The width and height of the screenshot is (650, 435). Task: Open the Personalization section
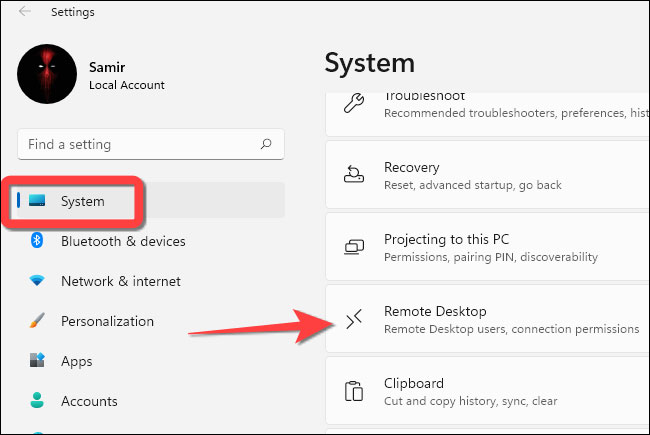click(107, 321)
